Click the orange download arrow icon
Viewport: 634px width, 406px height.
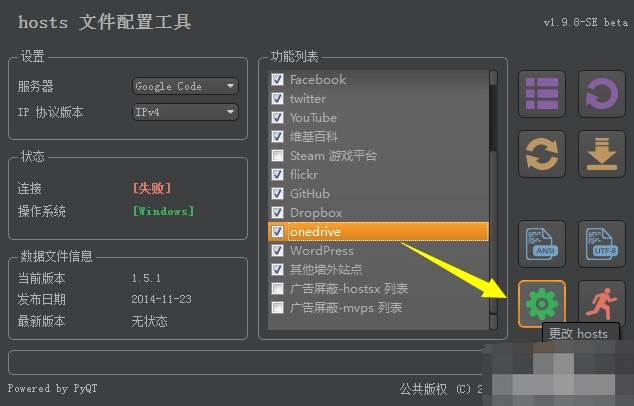click(x=602, y=154)
